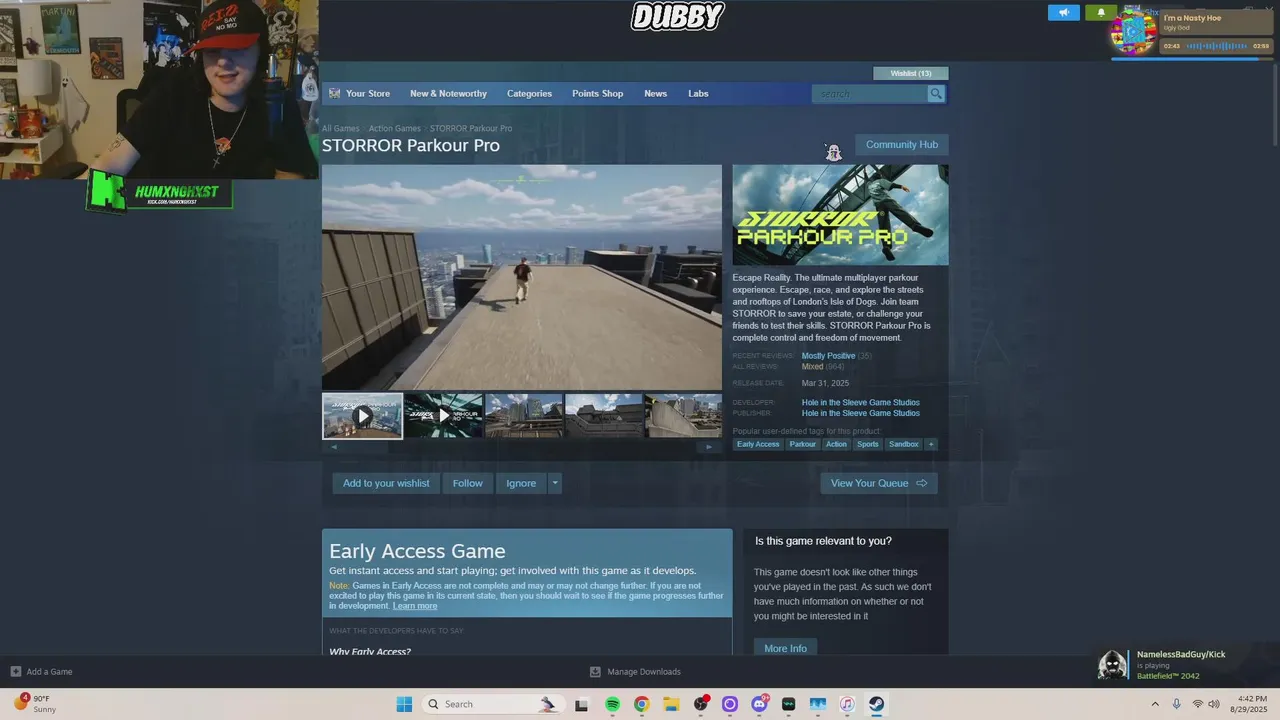This screenshot has width=1280, height=720.
Task: Select the third screenshot thumbnail of buildings
Action: coord(524,416)
